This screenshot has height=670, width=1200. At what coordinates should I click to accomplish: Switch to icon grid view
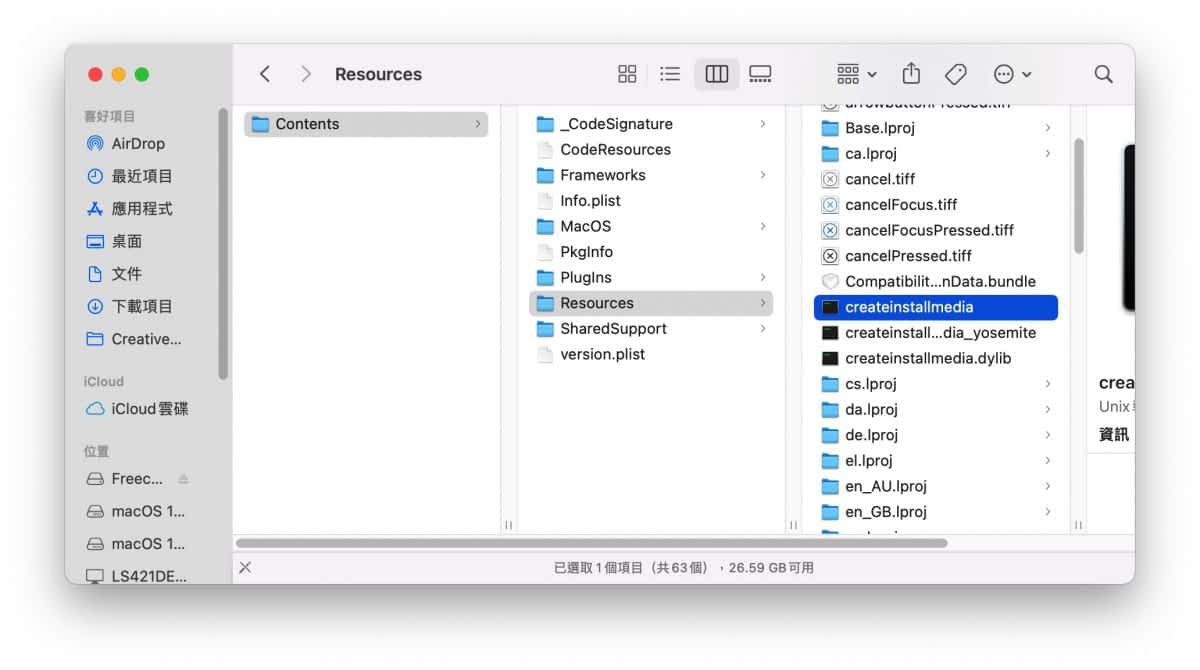(627, 74)
